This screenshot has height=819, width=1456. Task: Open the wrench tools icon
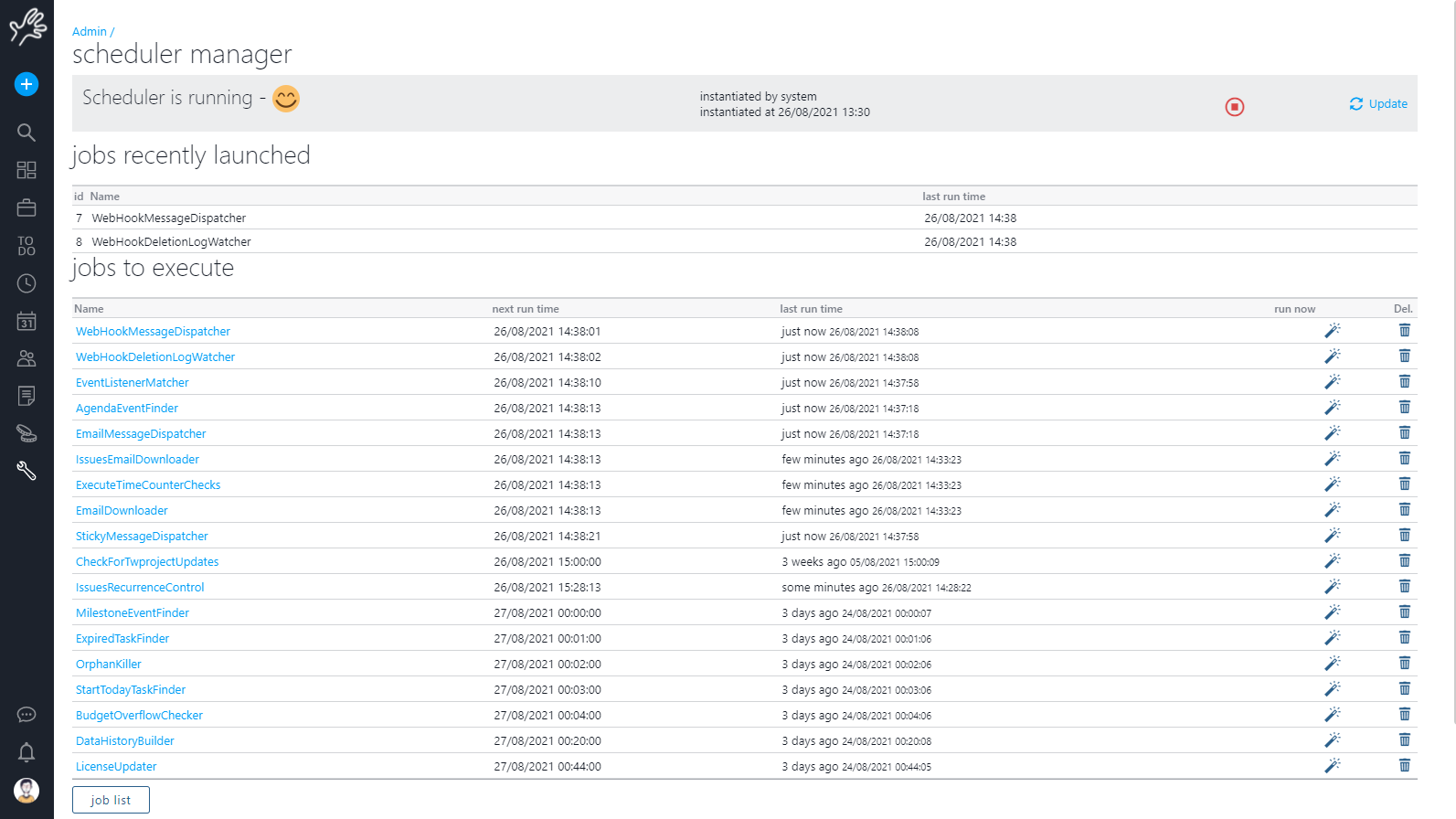click(27, 471)
